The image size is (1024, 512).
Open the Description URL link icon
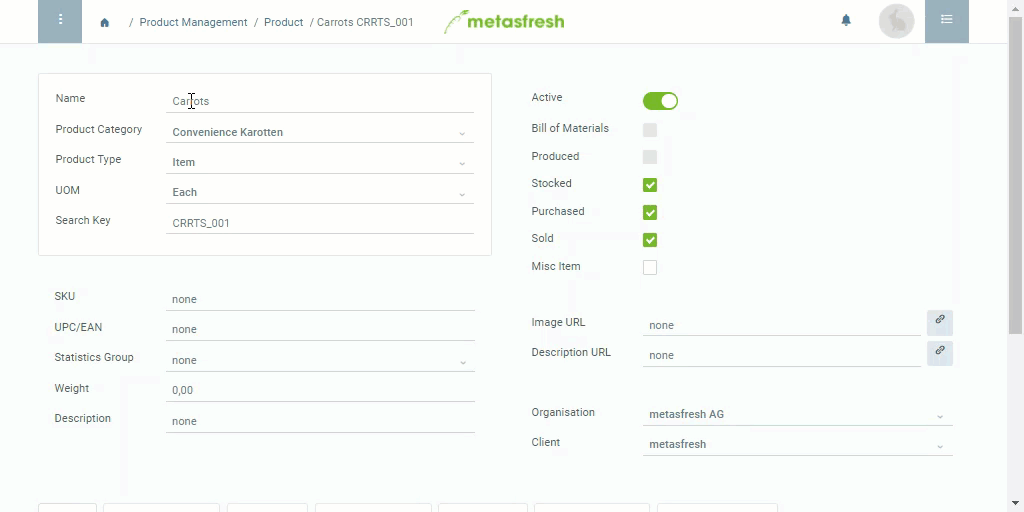tap(940, 353)
